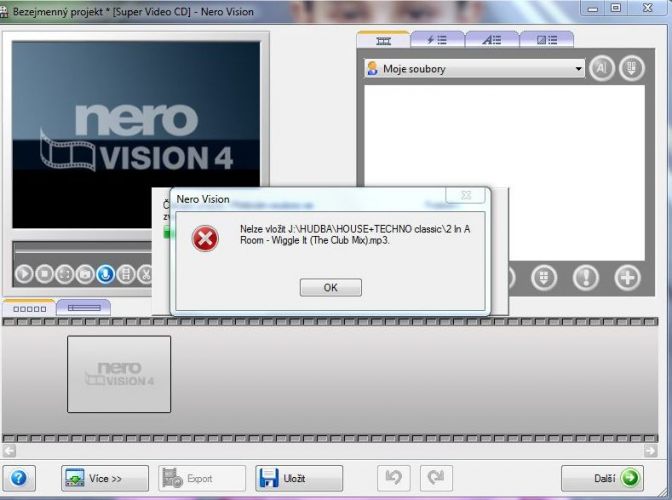Switch to the transitions tab
This screenshot has width=672, height=500.
click(x=546, y=40)
